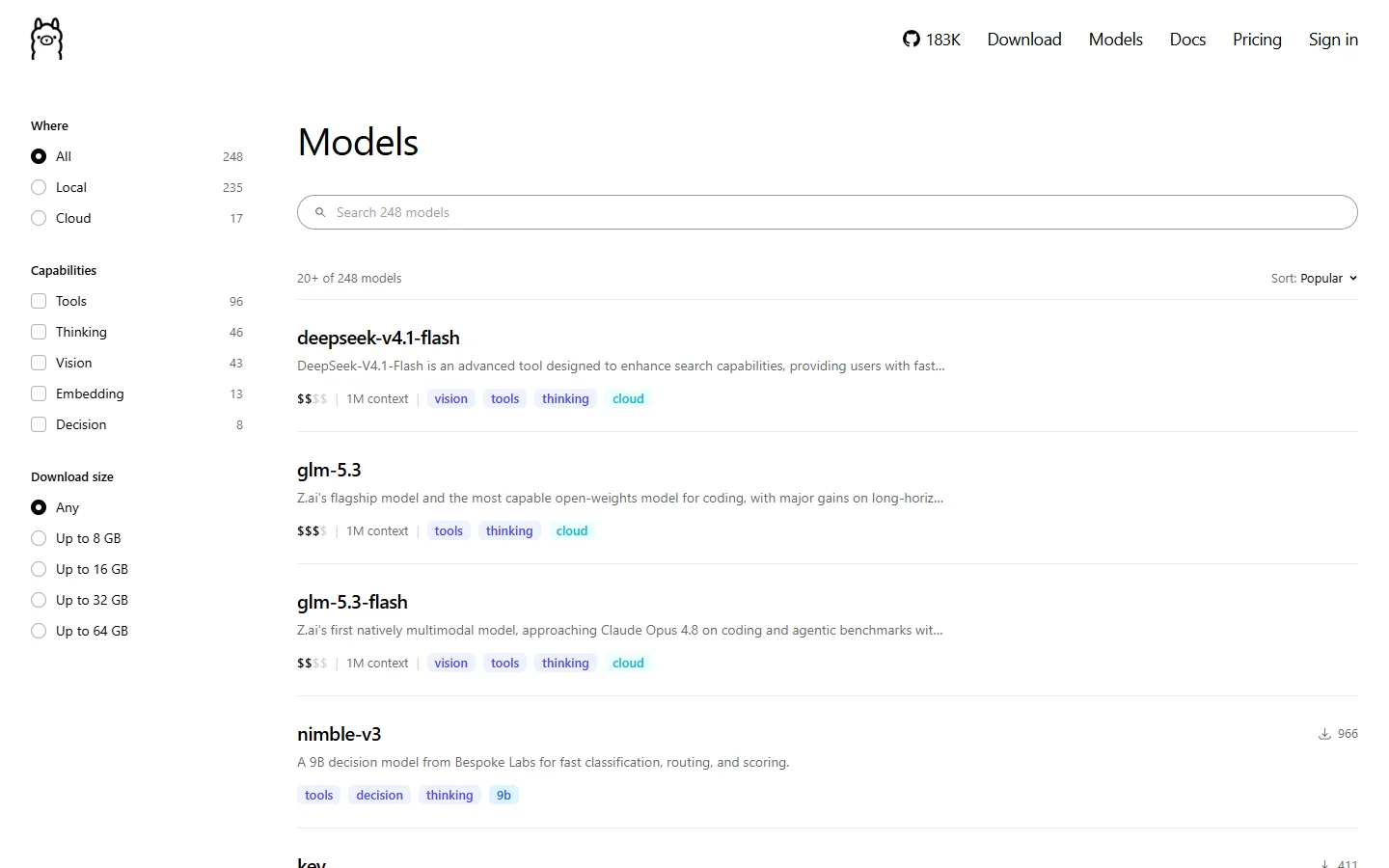Click decision tag on nimble-v3
Screen dimensions: 1389x868
coord(379,795)
